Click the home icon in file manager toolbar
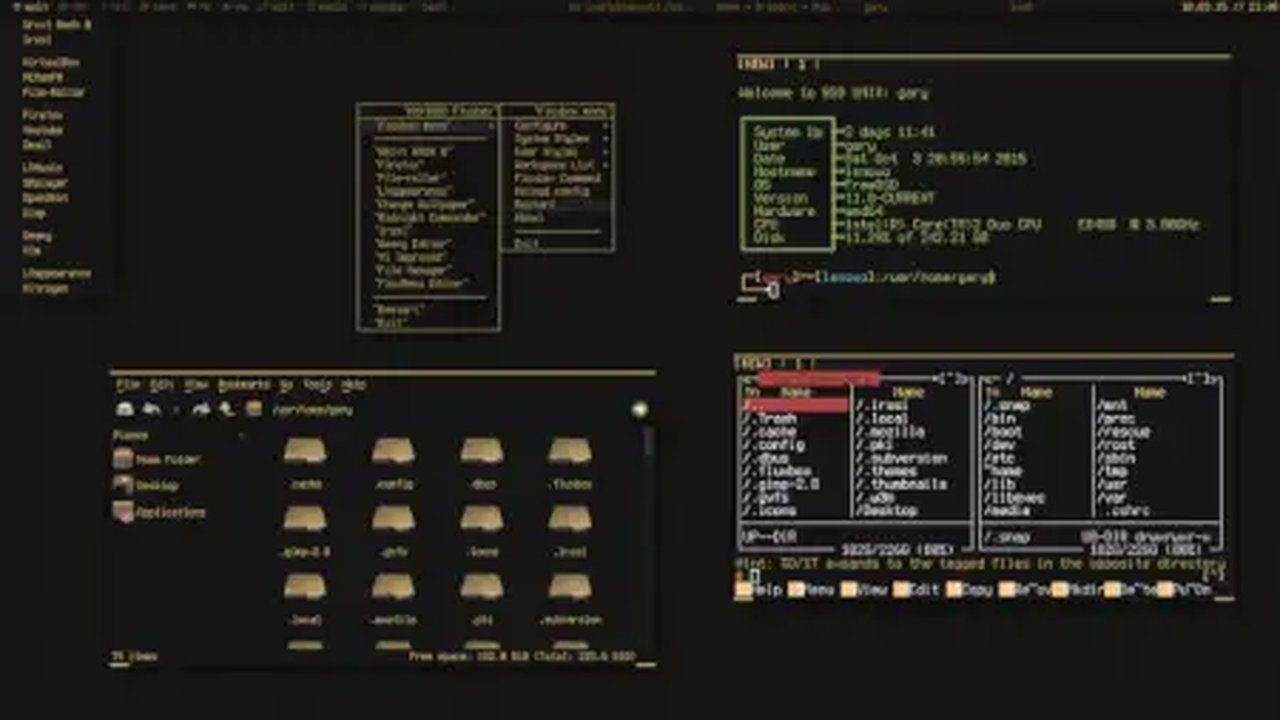 pos(254,409)
